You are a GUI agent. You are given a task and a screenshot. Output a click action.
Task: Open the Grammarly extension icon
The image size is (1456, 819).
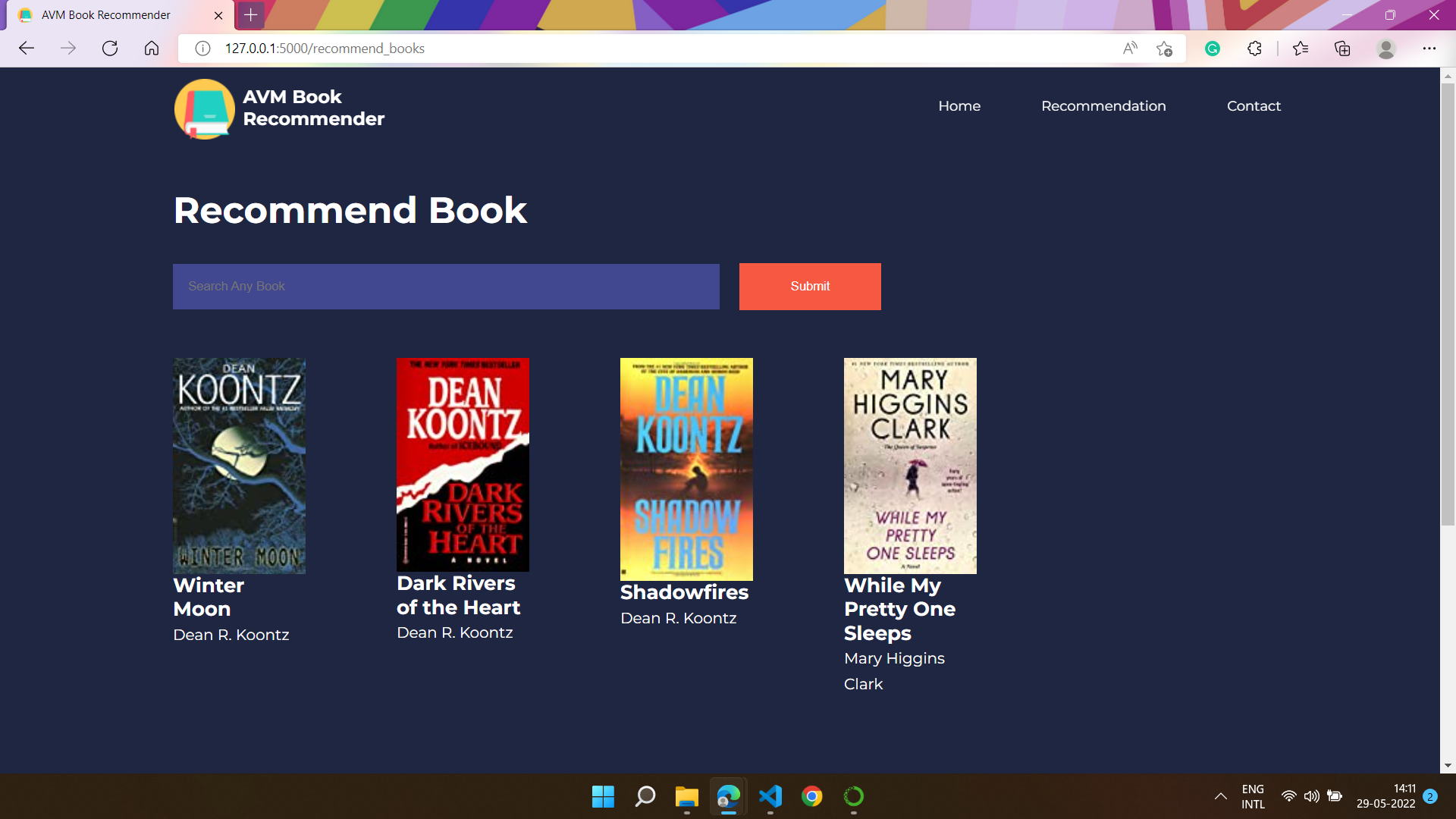click(x=1213, y=49)
